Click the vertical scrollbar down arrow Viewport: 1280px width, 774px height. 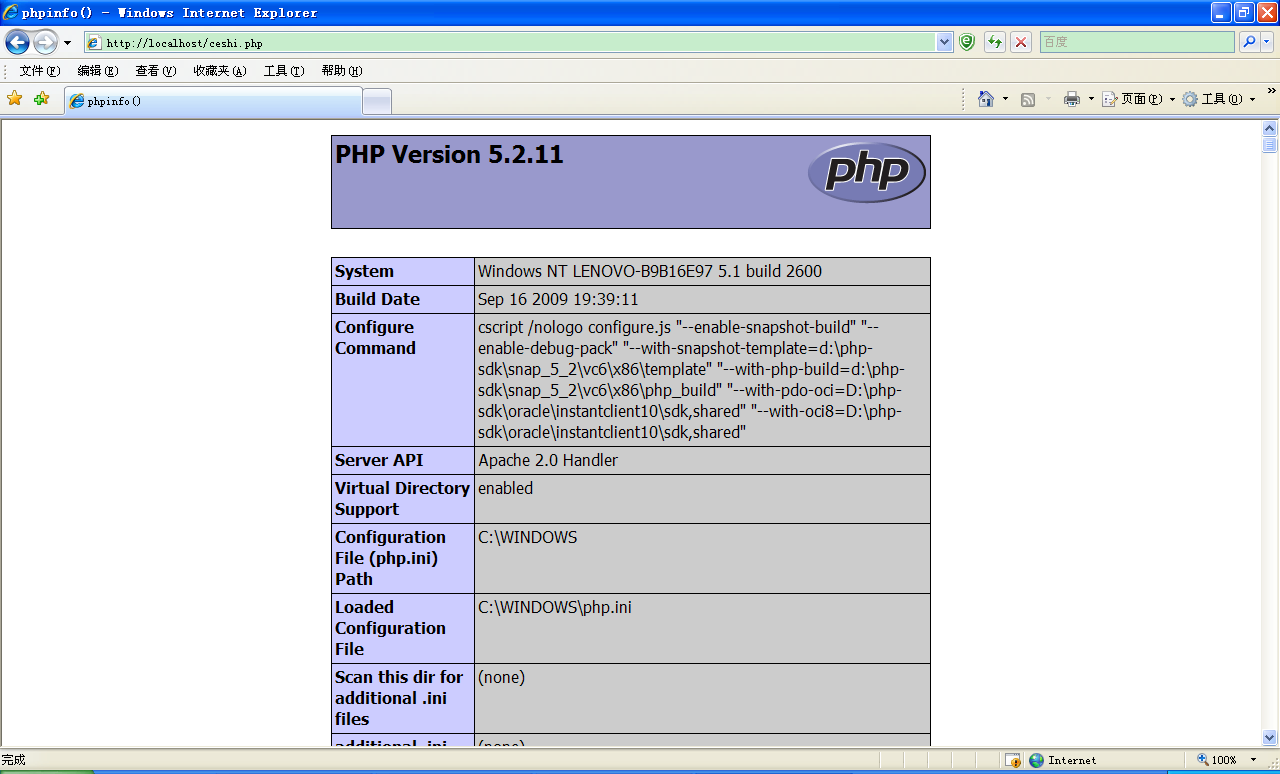[x=1270, y=737]
